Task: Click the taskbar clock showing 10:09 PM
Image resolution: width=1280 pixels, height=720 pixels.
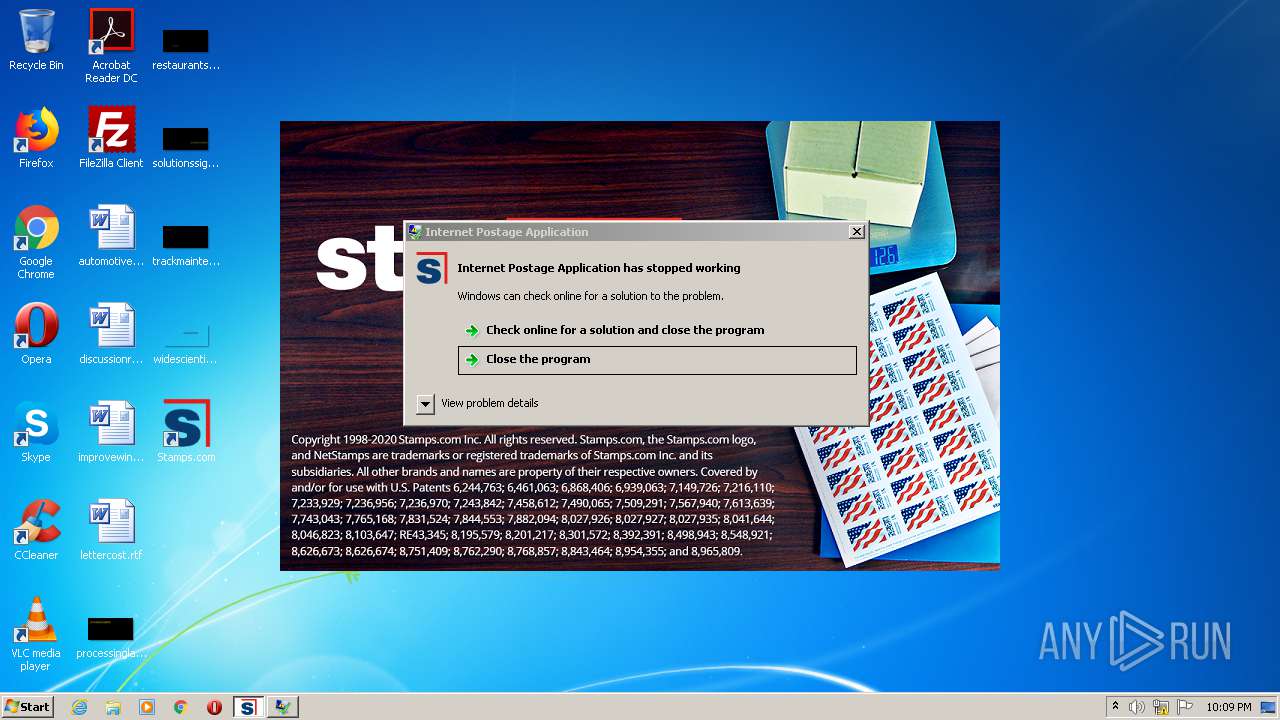Action: coord(1228,707)
